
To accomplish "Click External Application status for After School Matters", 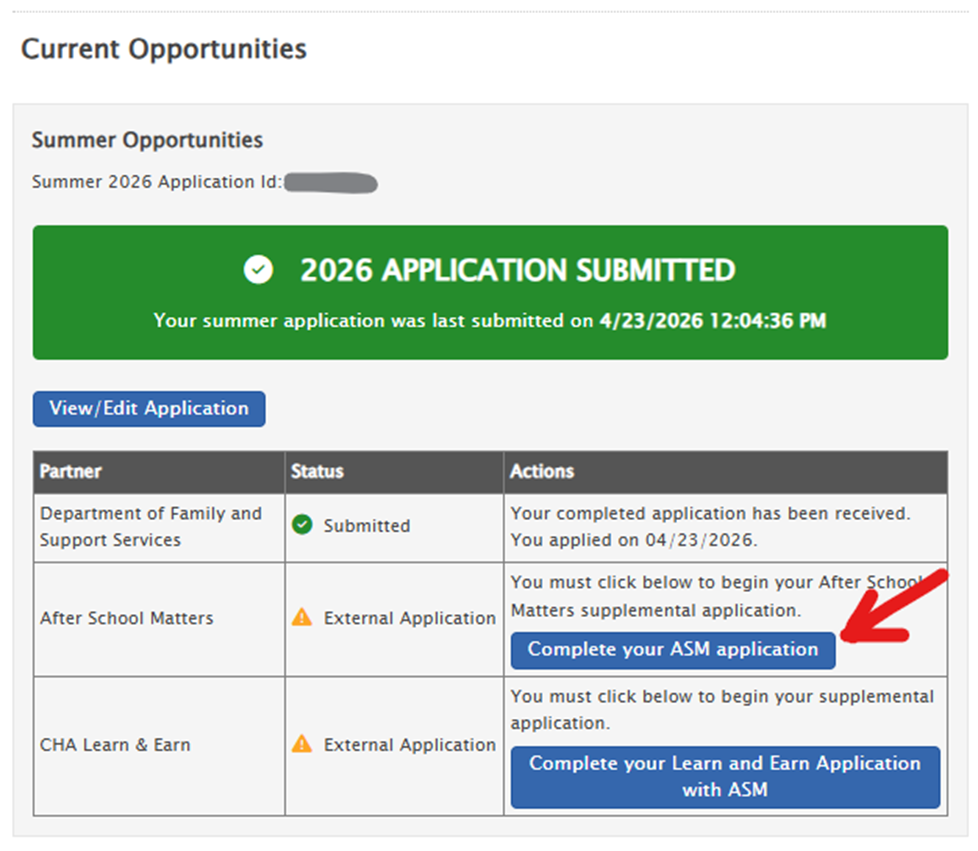I will pos(409,618).
